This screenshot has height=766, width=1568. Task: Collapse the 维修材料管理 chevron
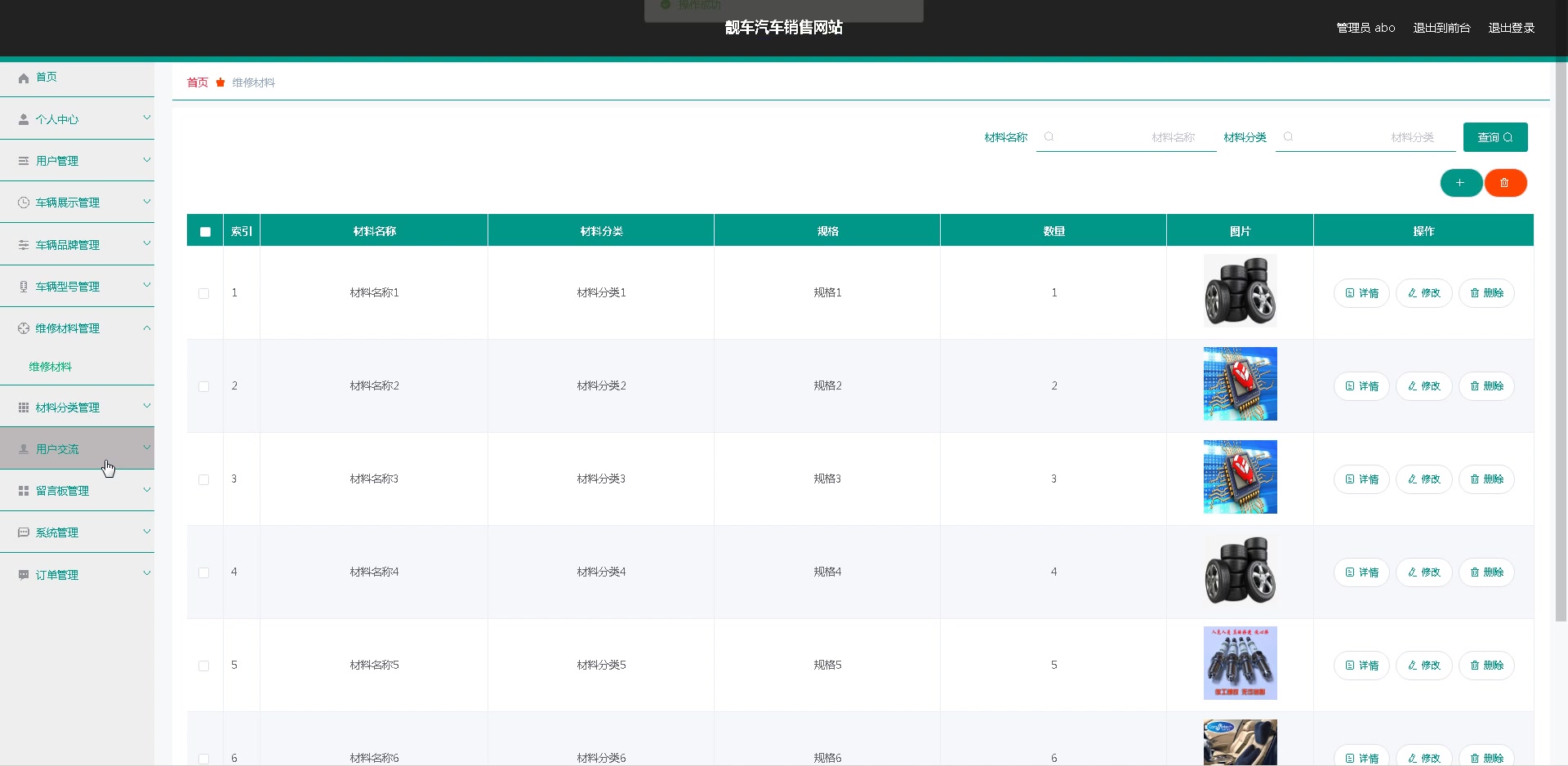[x=147, y=327]
